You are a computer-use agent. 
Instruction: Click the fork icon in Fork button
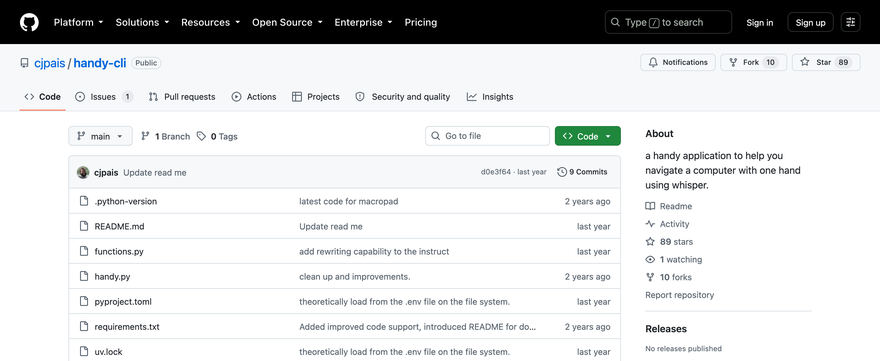tap(733, 62)
